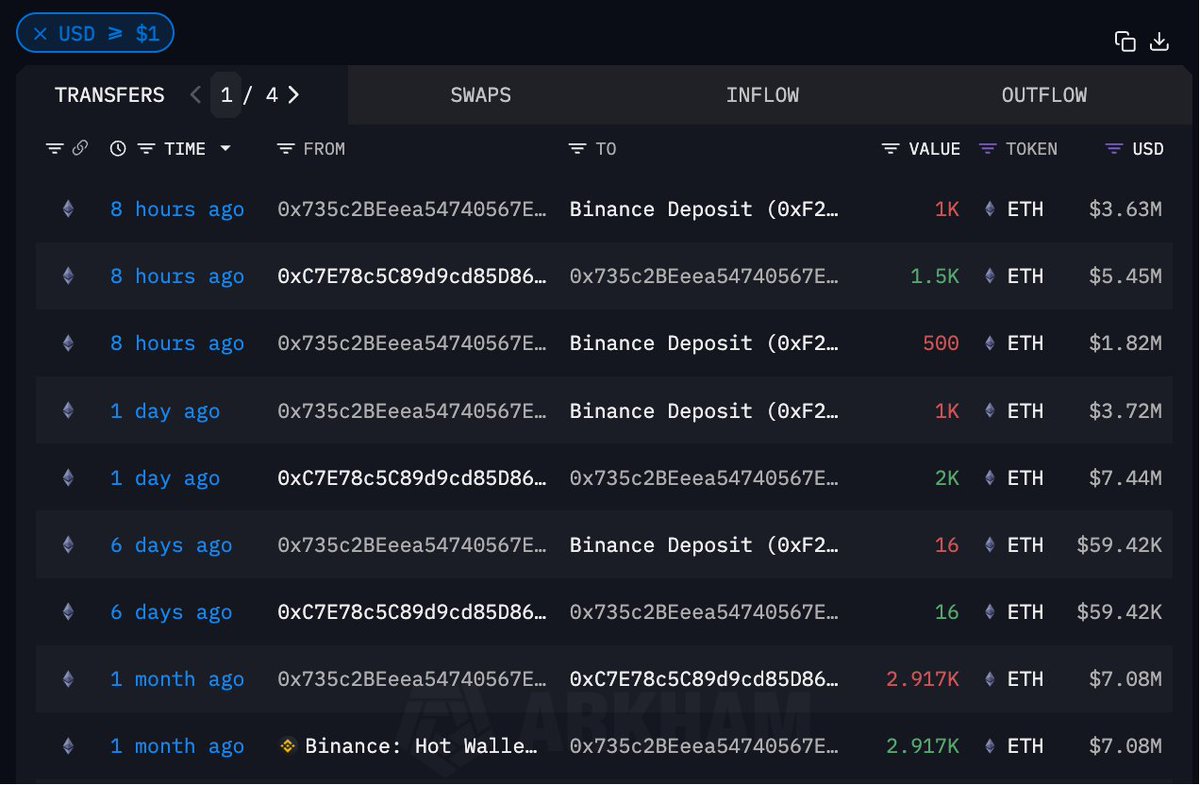Go to previous transfers page arrow
Screen dimensions: 1200x785
point(195,95)
